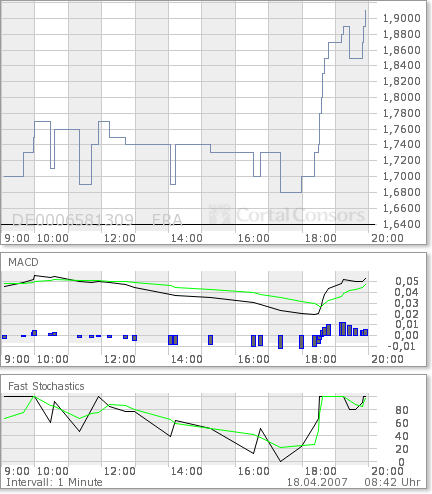Viewport: 432px width, 494px height.
Task: Click 14:00 on the price chart time axis
Action: [187, 238]
